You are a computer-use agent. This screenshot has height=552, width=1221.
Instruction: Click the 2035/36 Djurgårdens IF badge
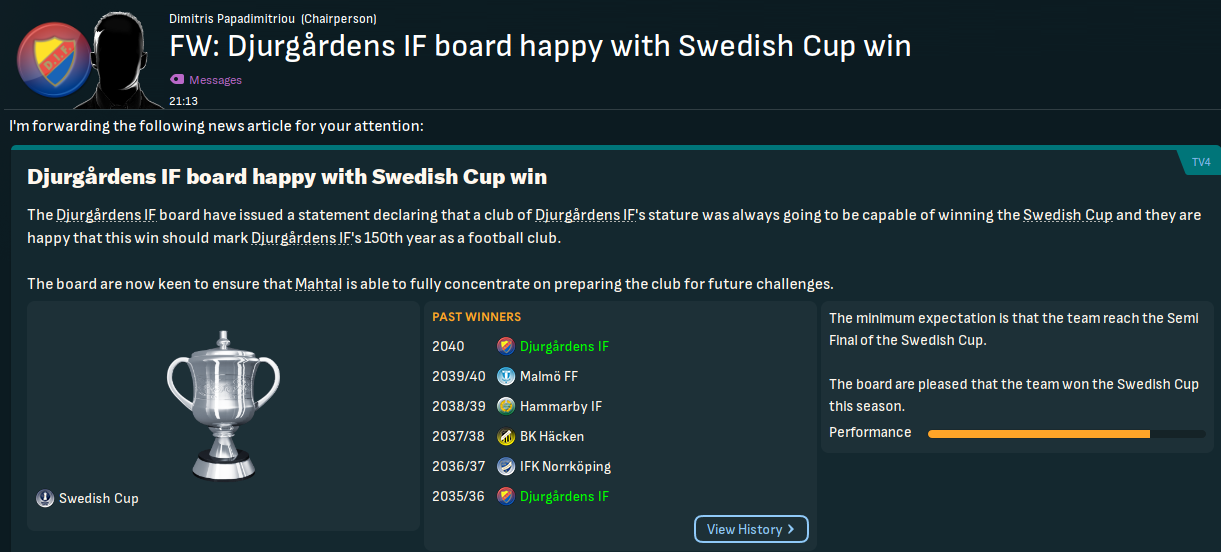point(506,496)
